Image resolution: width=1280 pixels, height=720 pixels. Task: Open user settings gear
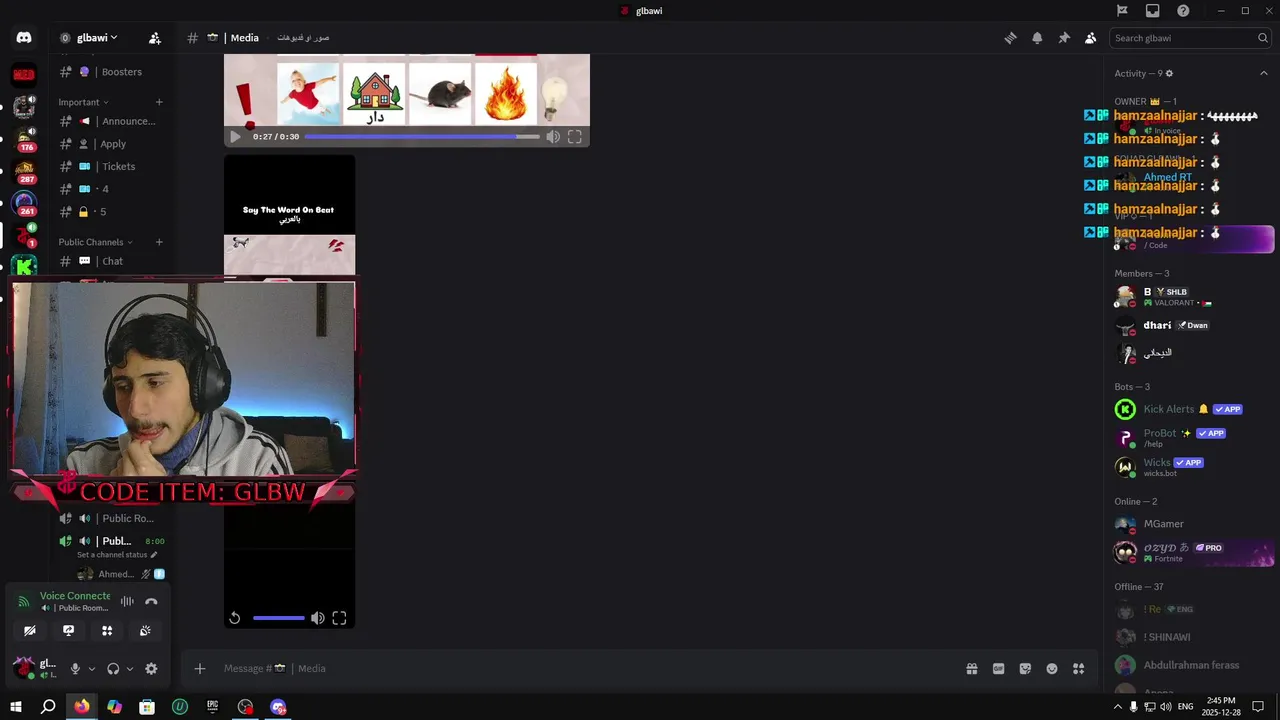151,669
